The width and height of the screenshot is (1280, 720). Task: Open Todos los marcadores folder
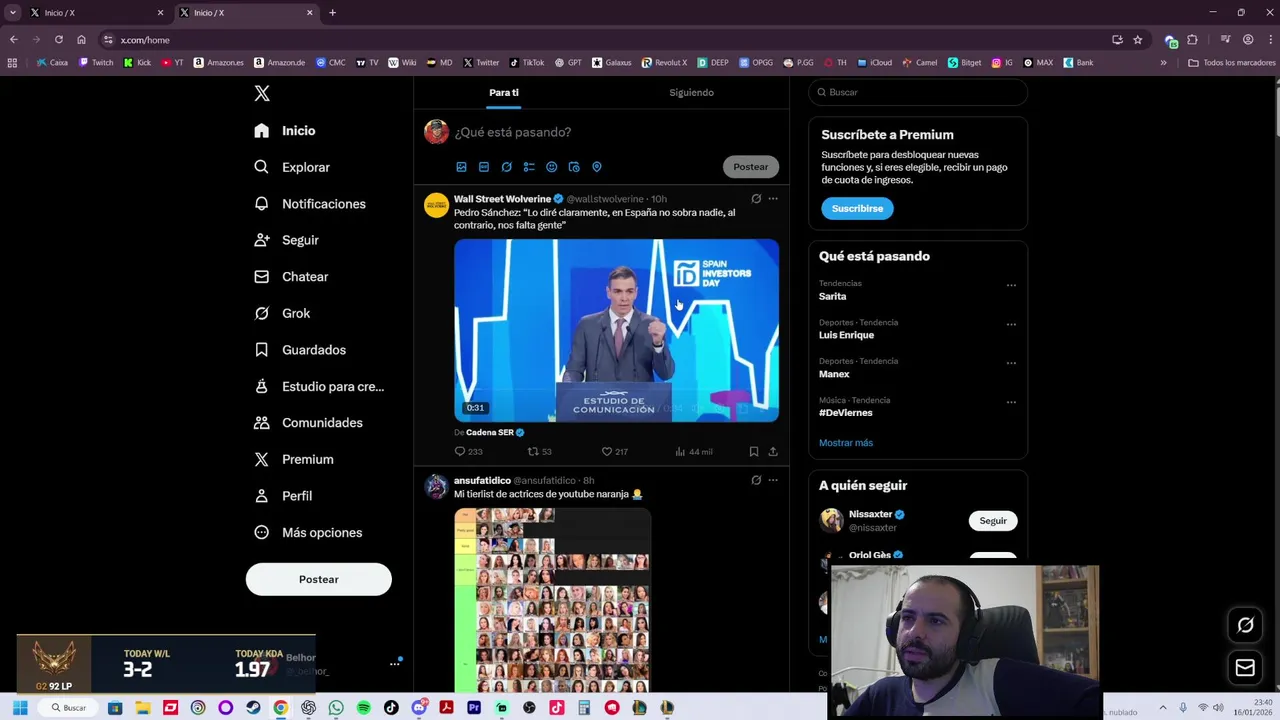point(1232,62)
